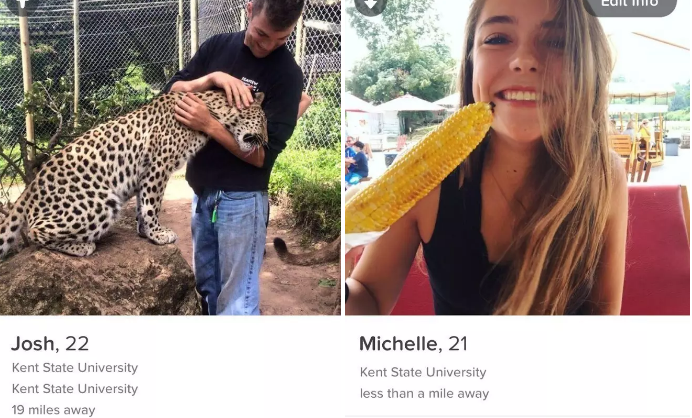Tap the less than a mile away text
The width and height of the screenshot is (692, 418).
click(425, 393)
